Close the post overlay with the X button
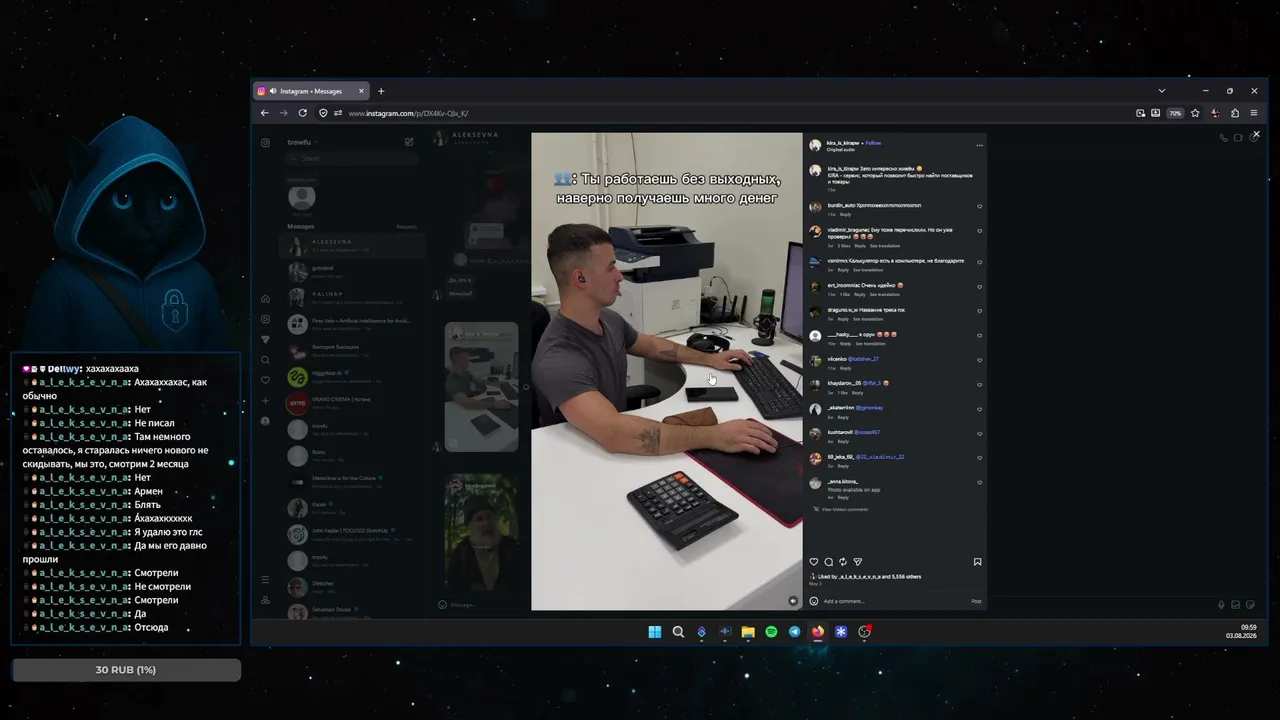 pyautogui.click(x=1256, y=135)
